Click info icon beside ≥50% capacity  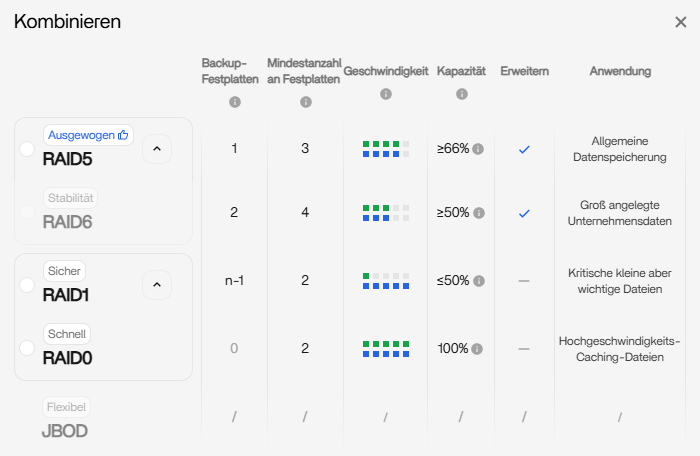tap(478, 213)
